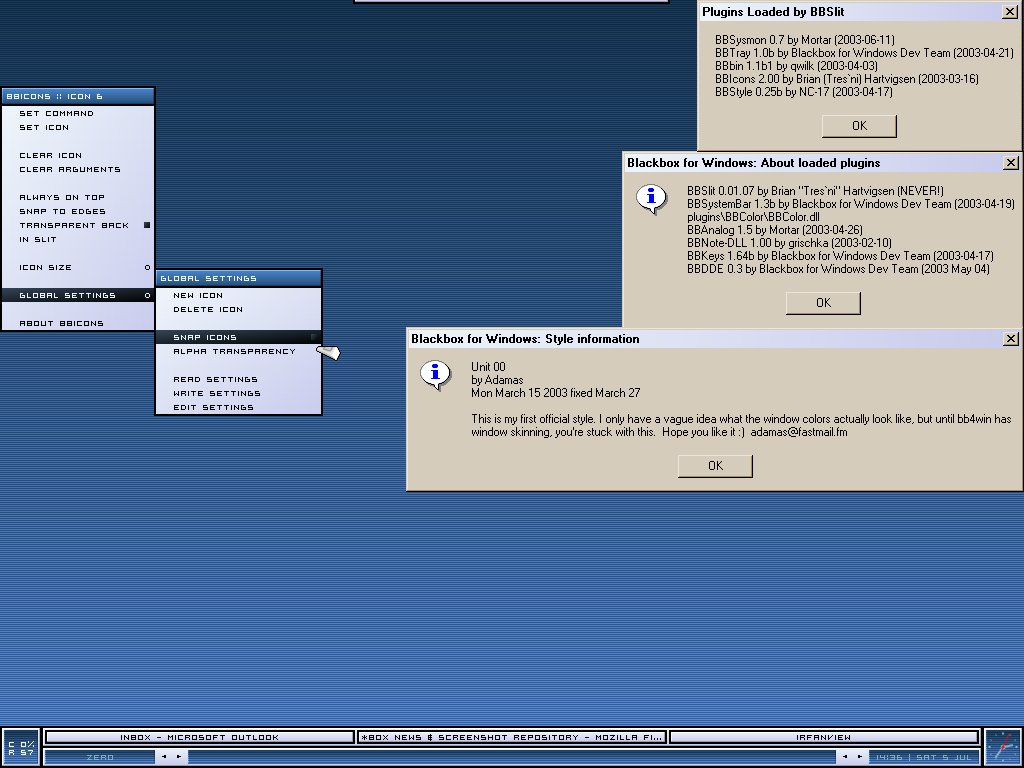1024x768 pixels.
Task: Click OK in Style information dialog
Action: pos(716,466)
